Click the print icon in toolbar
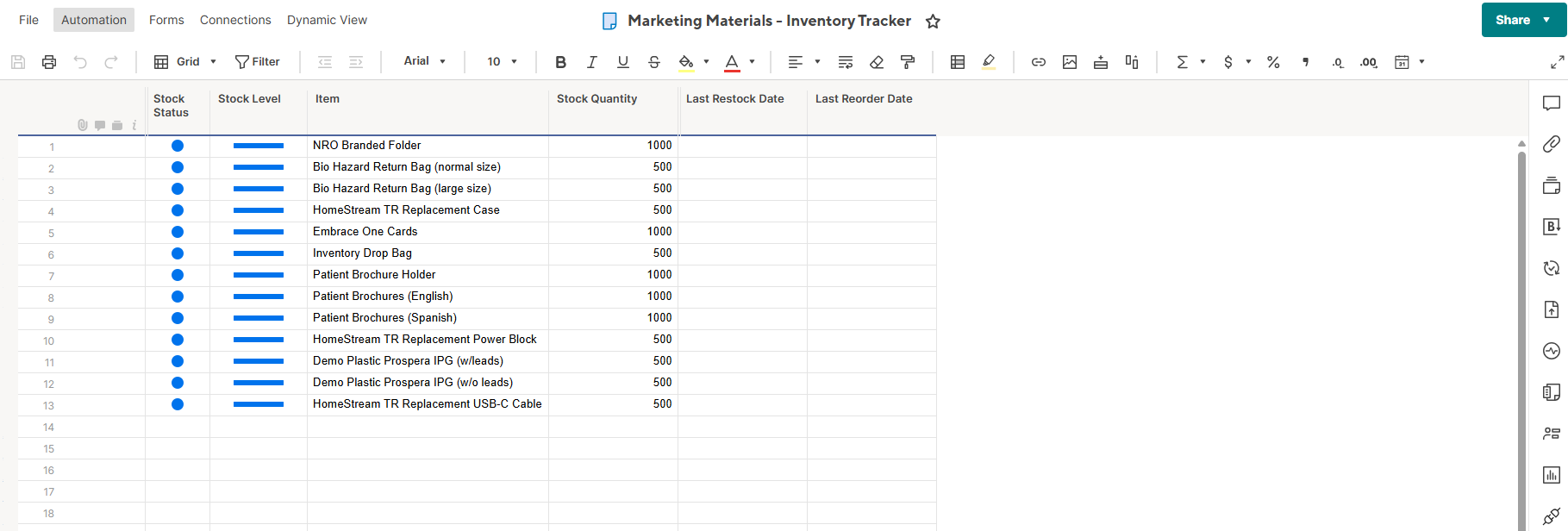This screenshot has width=1568, height=531. (49, 62)
